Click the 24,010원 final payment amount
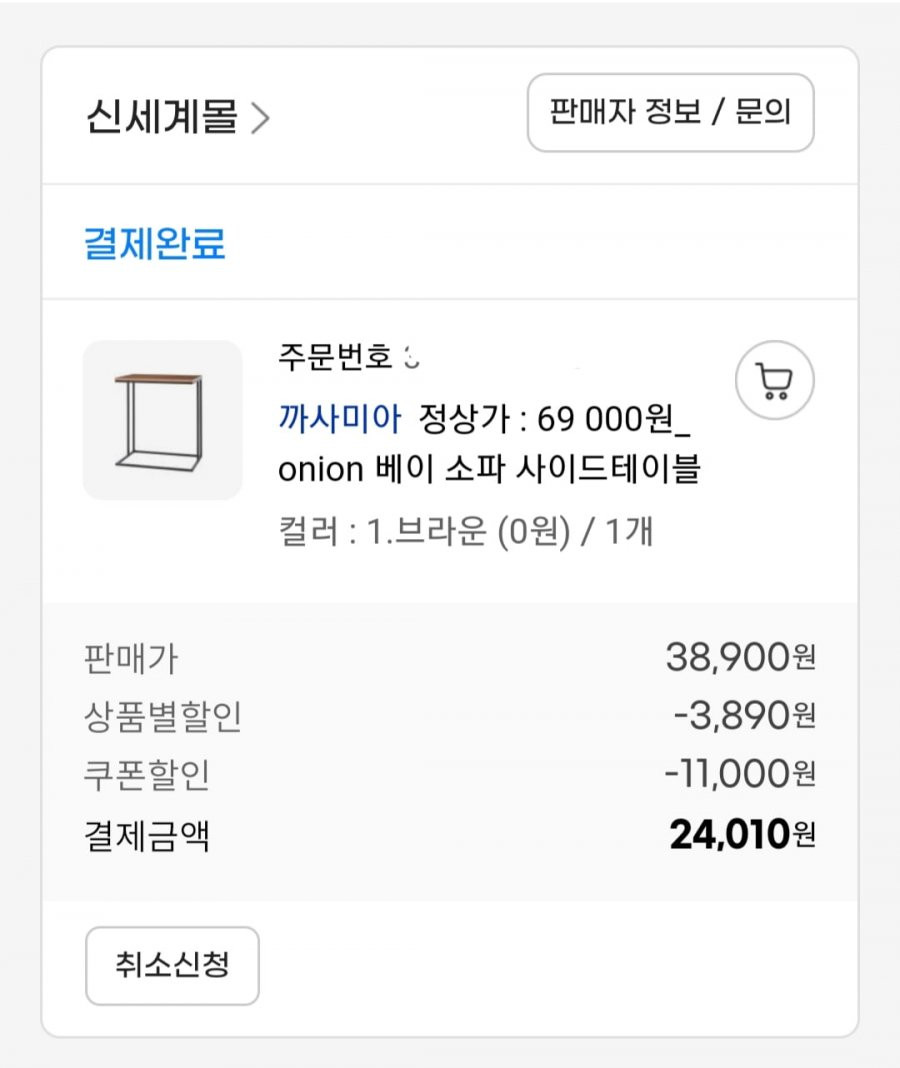900x1068 pixels. [743, 834]
